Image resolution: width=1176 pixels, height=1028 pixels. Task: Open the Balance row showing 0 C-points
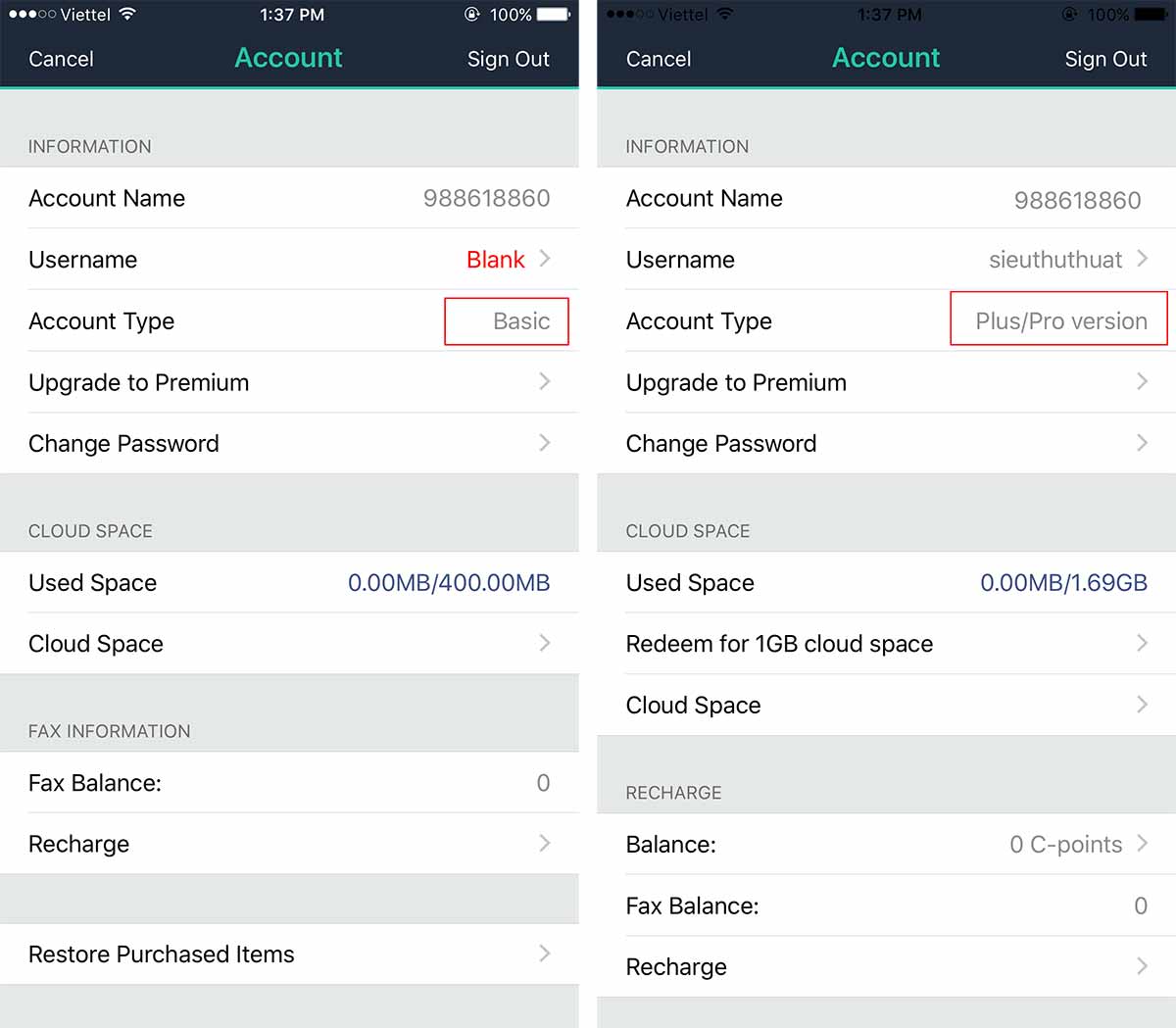pyautogui.click(x=886, y=844)
